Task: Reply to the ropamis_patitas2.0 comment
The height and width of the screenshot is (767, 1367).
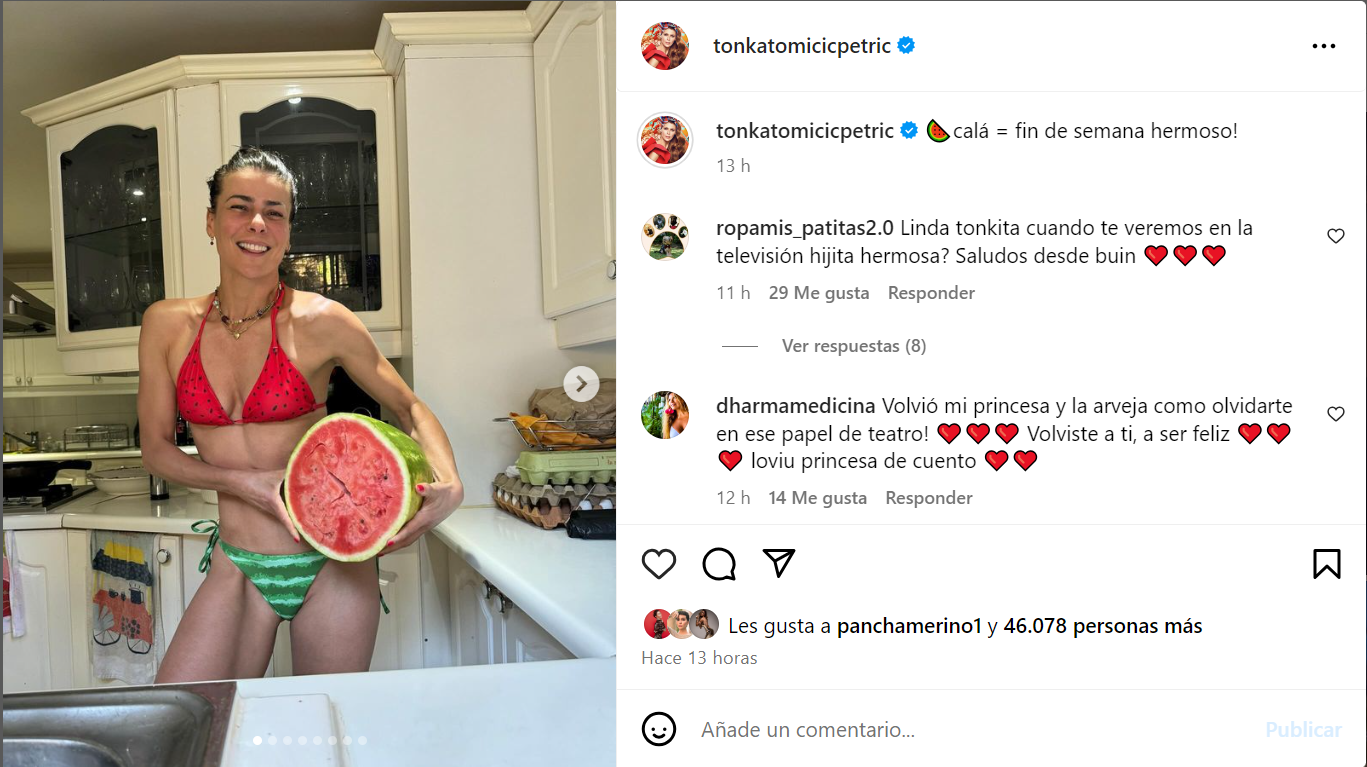Action: [931, 293]
